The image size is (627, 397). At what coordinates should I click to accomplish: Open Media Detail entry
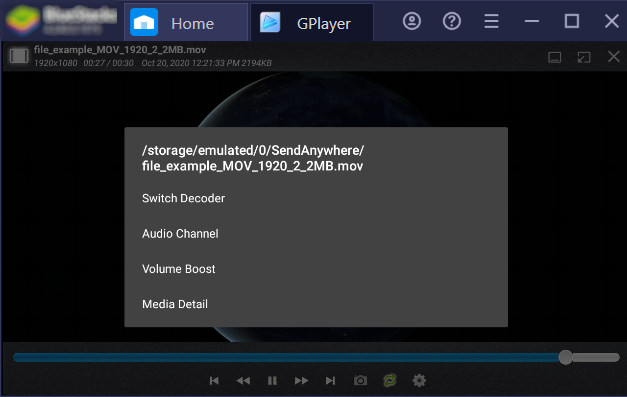pyautogui.click(x=316, y=304)
